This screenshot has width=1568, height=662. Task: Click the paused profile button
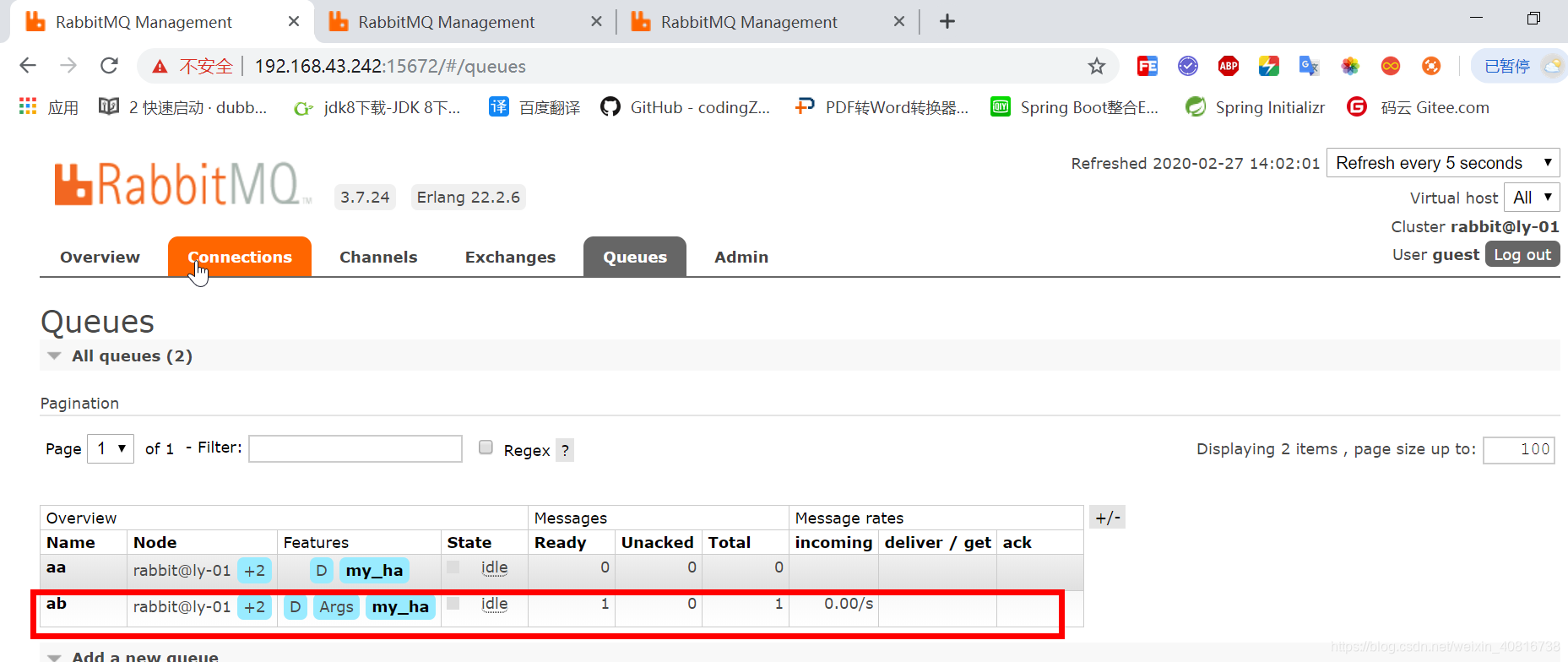pyautogui.click(x=1520, y=66)
